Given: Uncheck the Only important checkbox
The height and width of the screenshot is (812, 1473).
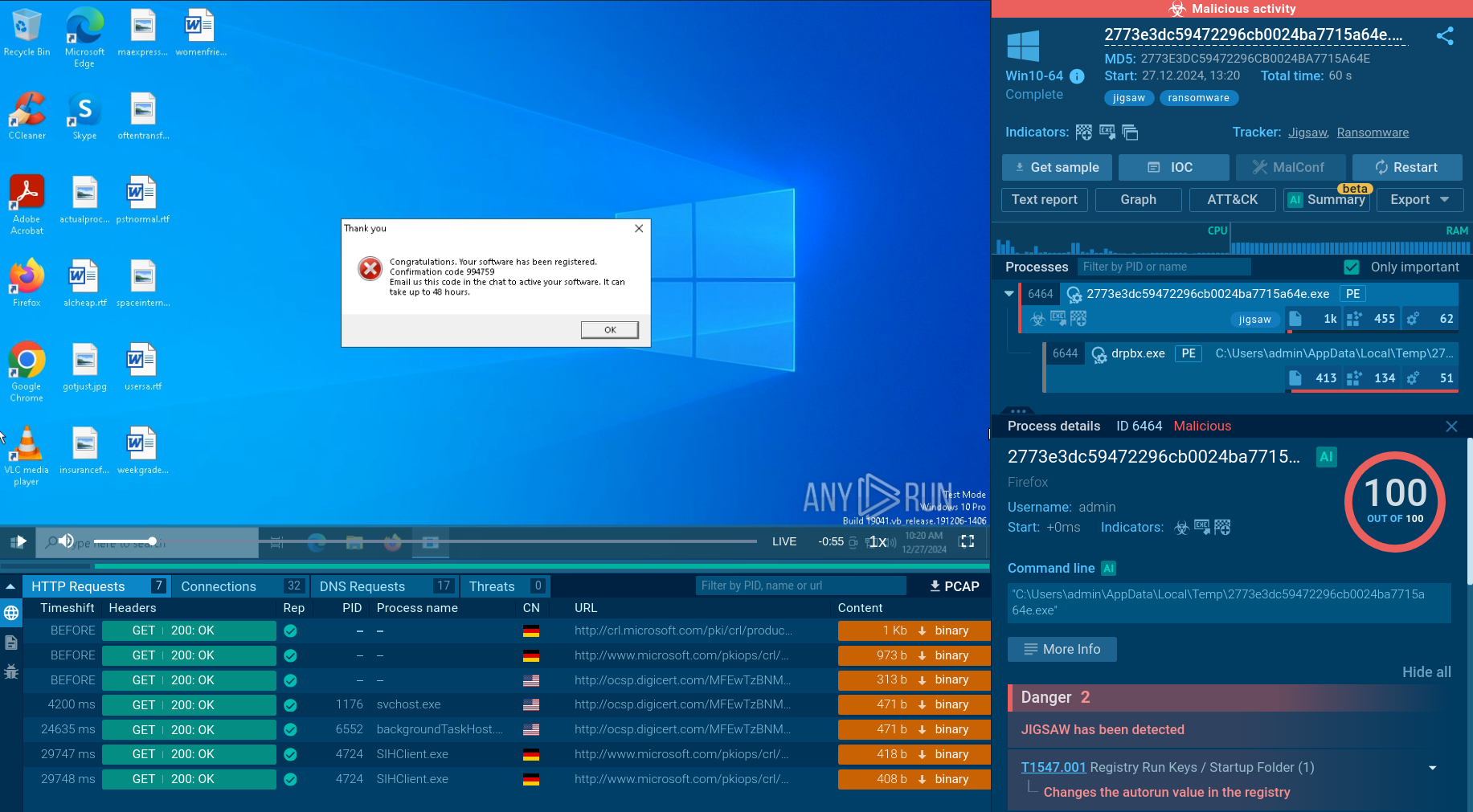Looking at the screenshot, I should (1352, 267).
